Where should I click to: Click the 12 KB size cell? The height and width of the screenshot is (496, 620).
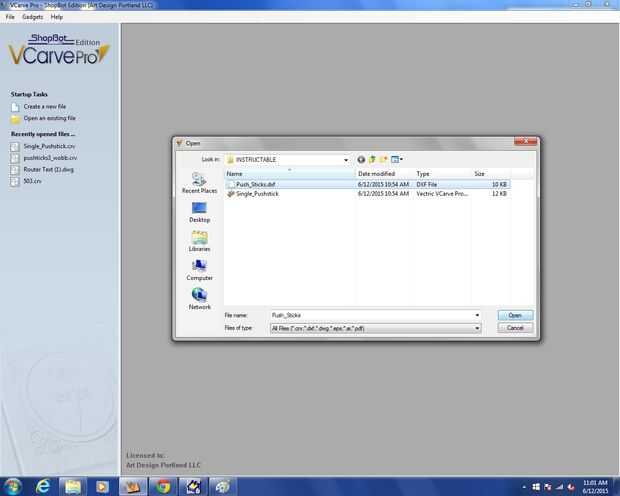click(x=499, y=194)
